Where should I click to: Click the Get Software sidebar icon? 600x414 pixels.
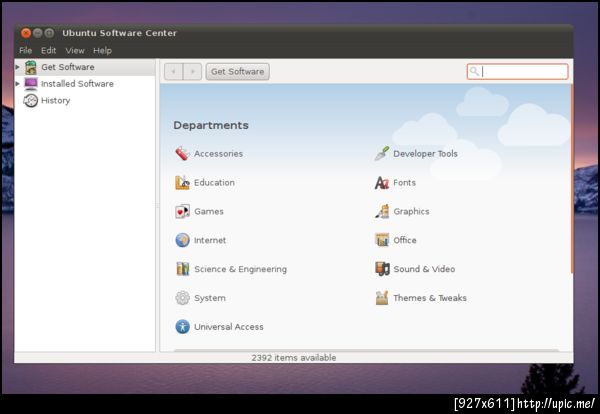pyautogui.click(x=31, y=67)
